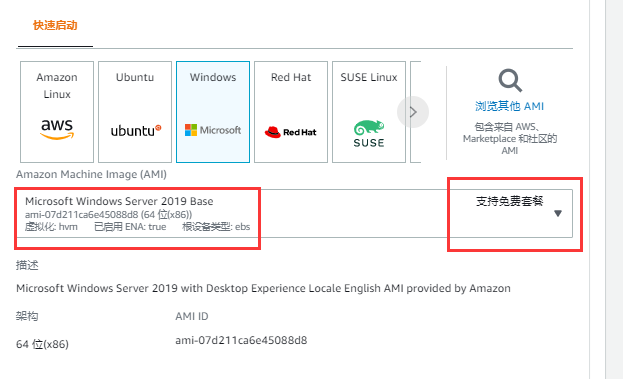Choose the Ubuntu AMI tile
Screen dimensions: 623x379
tap(135, 112)
